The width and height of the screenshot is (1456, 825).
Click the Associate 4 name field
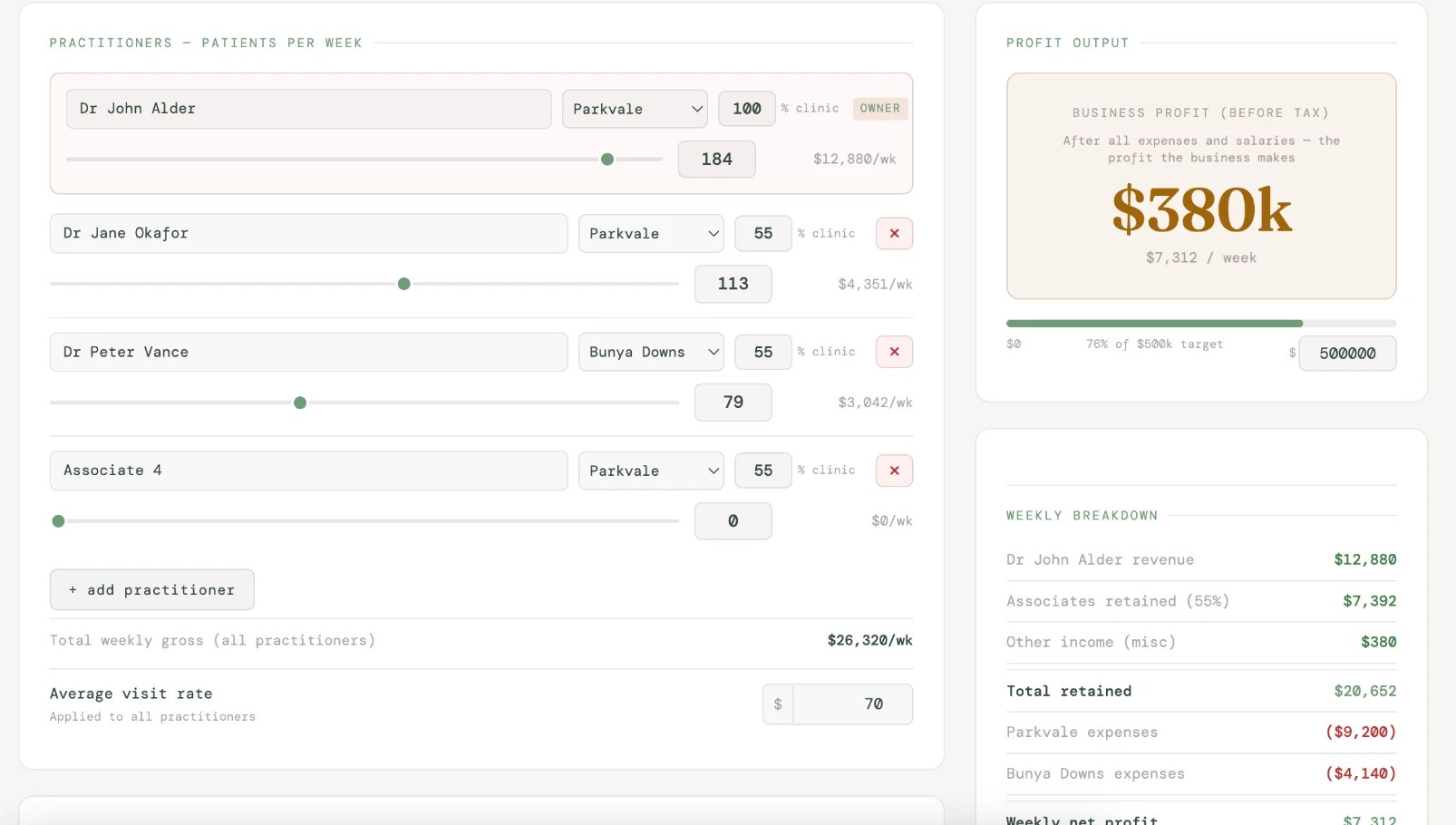pyautogui.click(x=308, y=471)
